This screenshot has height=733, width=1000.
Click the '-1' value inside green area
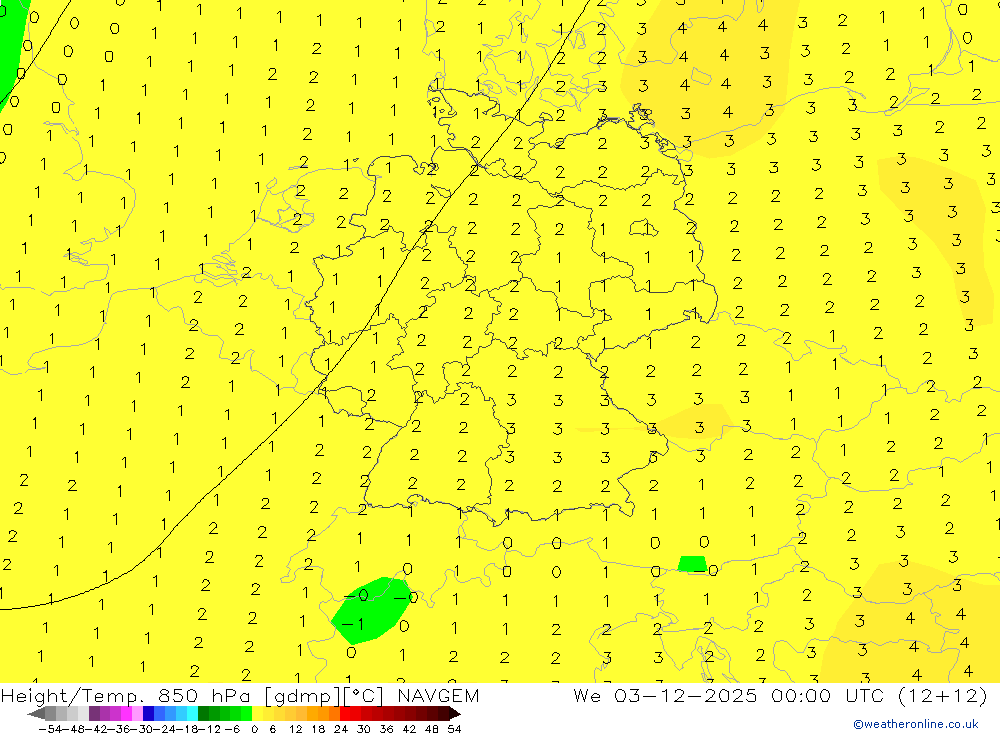point(353,623)
